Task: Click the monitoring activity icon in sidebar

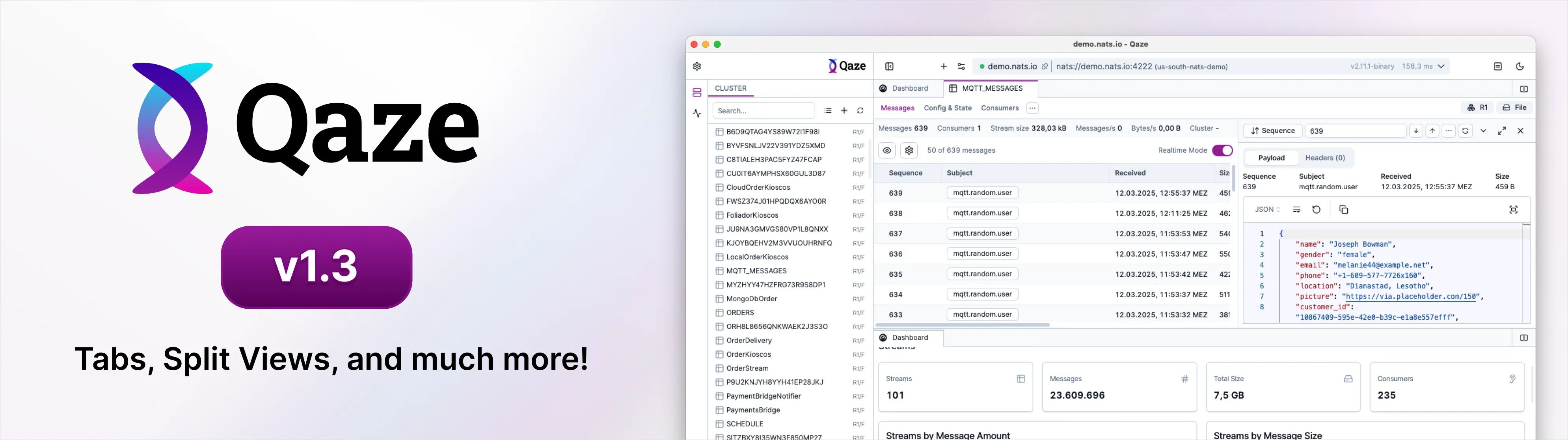Action: click(x=697, y=113)
